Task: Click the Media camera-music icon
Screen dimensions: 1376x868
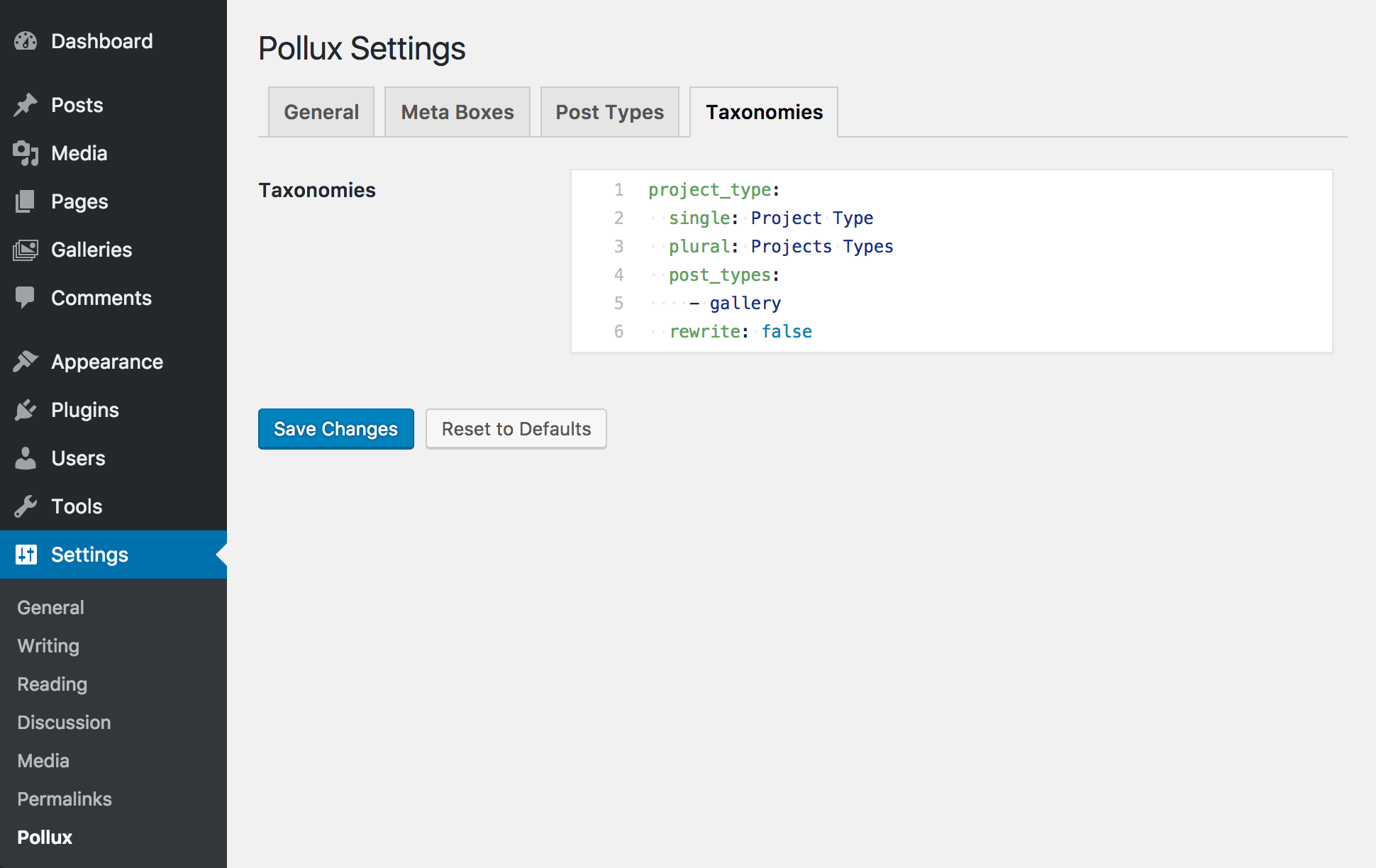Action: (26, 153)
